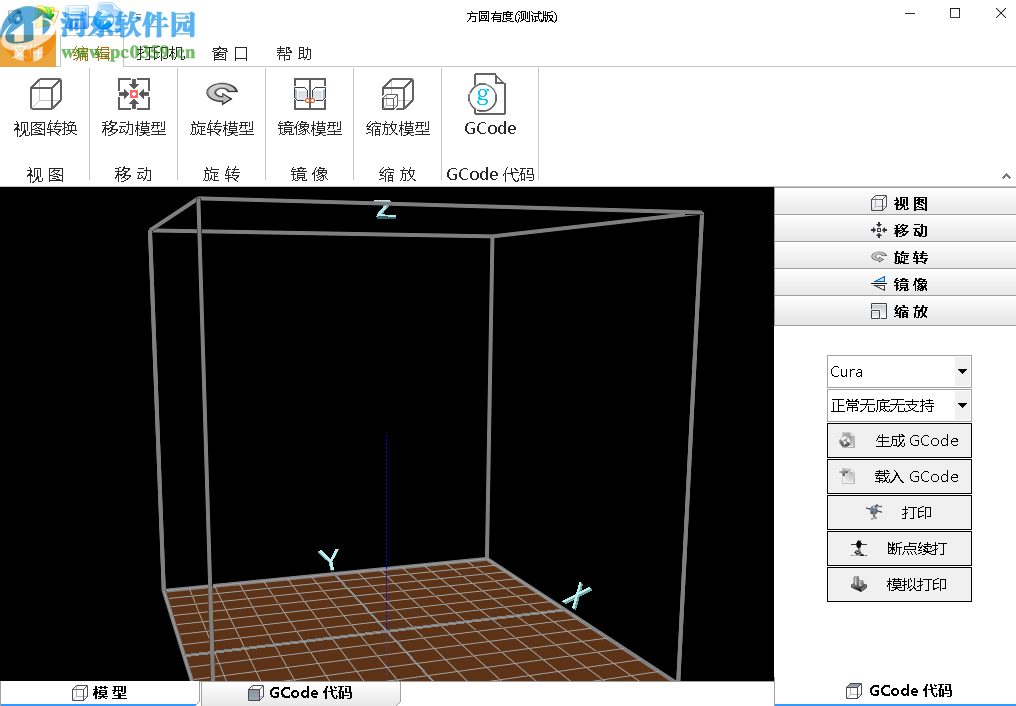Image resolution: width=1016 pixels, height=706 pixels.
Task: Click the 生成 GCode button
Action: tap(898, 440)
